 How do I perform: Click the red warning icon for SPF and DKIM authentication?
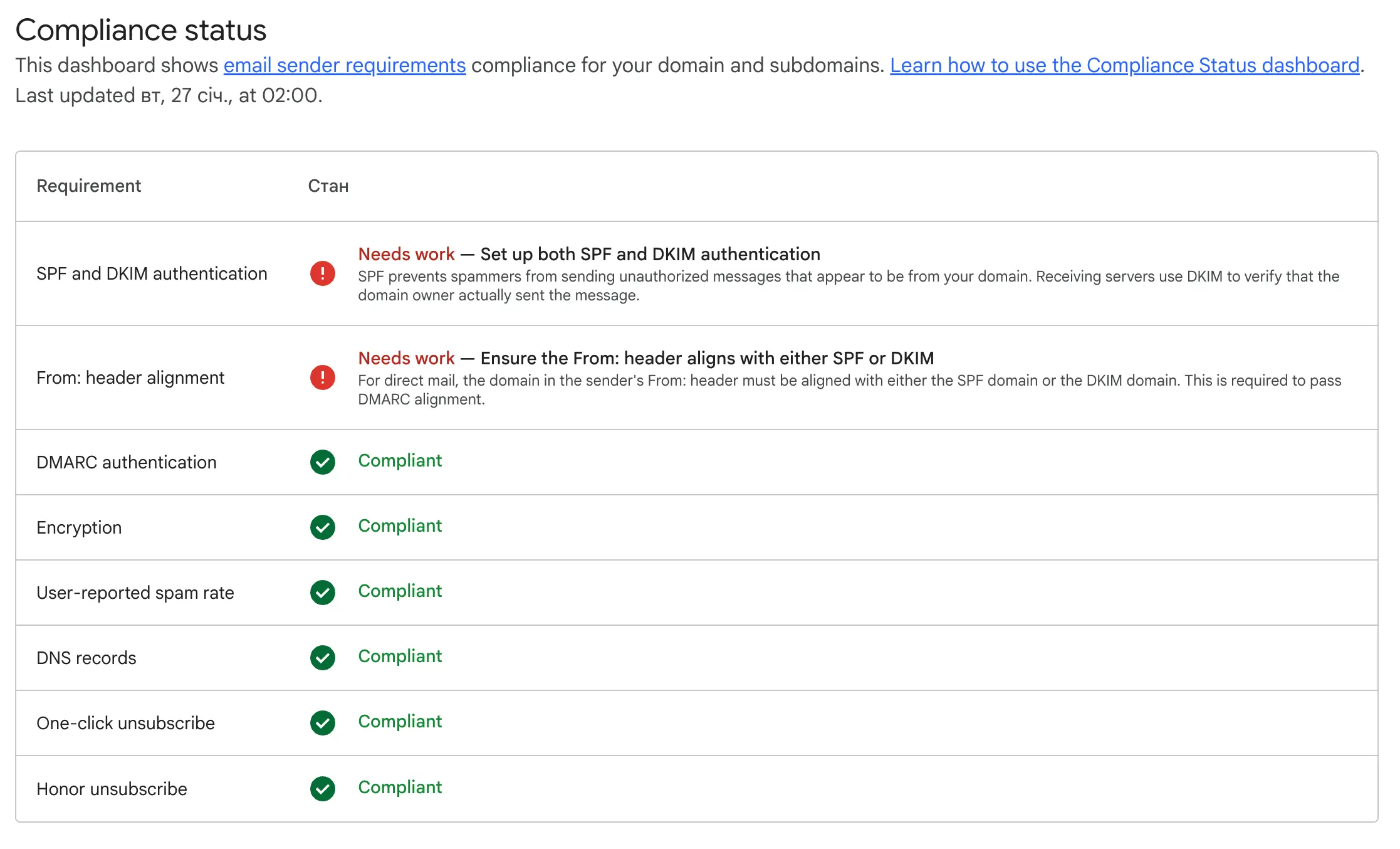coord(322,273)
